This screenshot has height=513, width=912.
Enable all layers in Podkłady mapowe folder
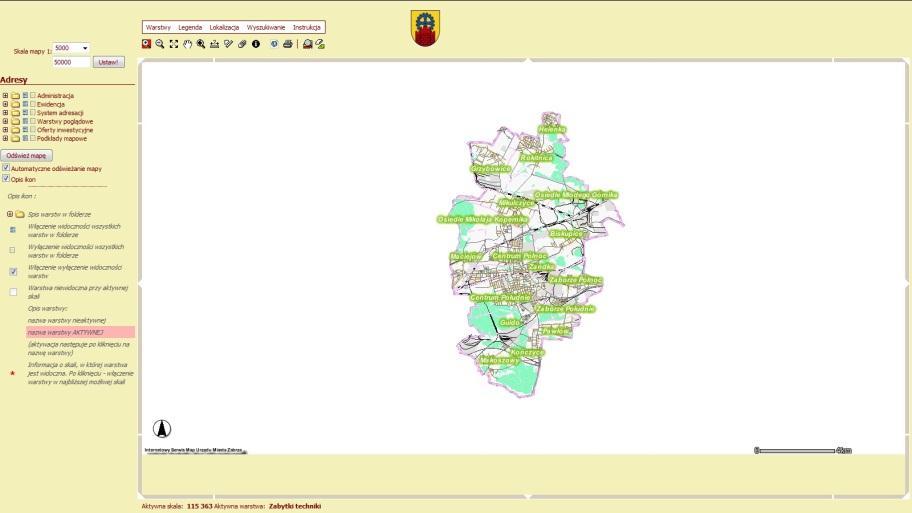(25, 138)
